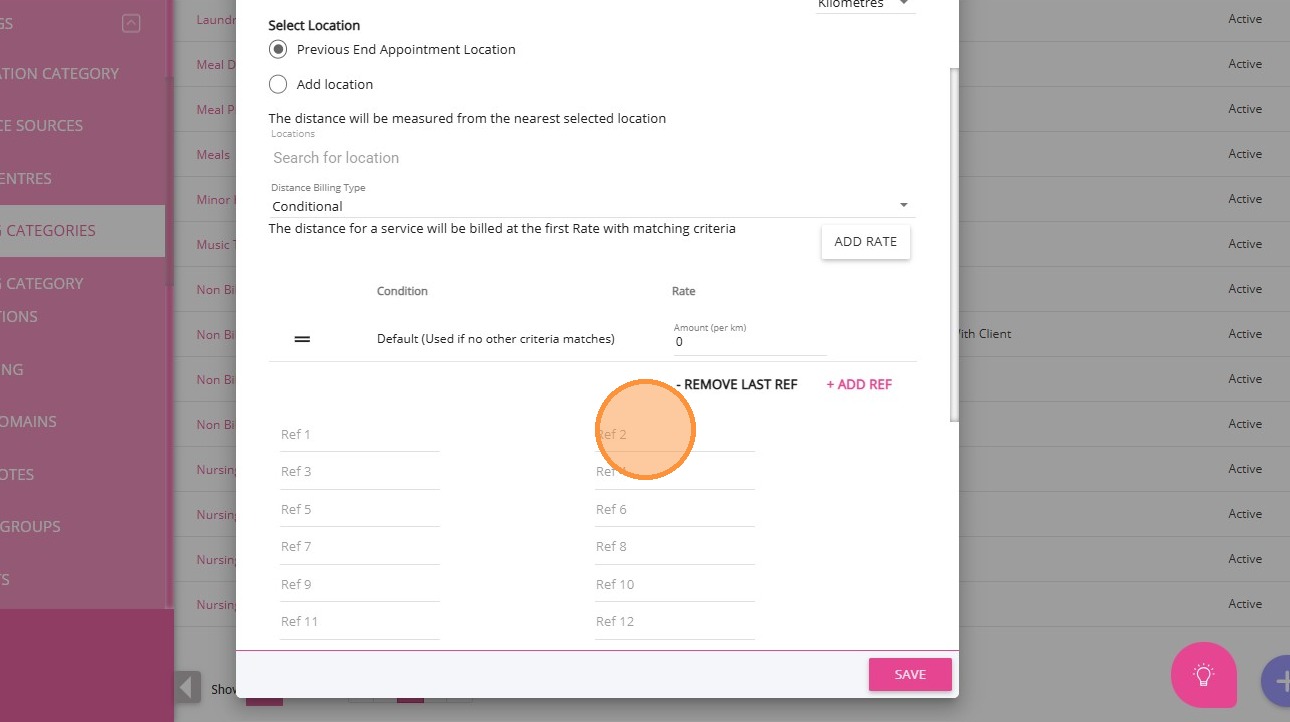Collapse the sidebar section with chevron-up icon
Image resolution: width=1290 pixels, height=722 pixels.
click(131, 23)
